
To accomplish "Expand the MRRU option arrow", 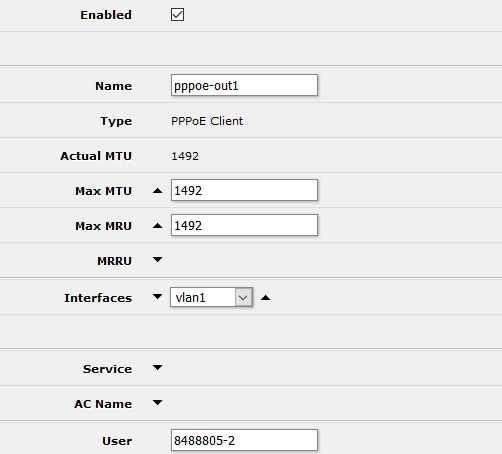I will click(x=157, y=259).
